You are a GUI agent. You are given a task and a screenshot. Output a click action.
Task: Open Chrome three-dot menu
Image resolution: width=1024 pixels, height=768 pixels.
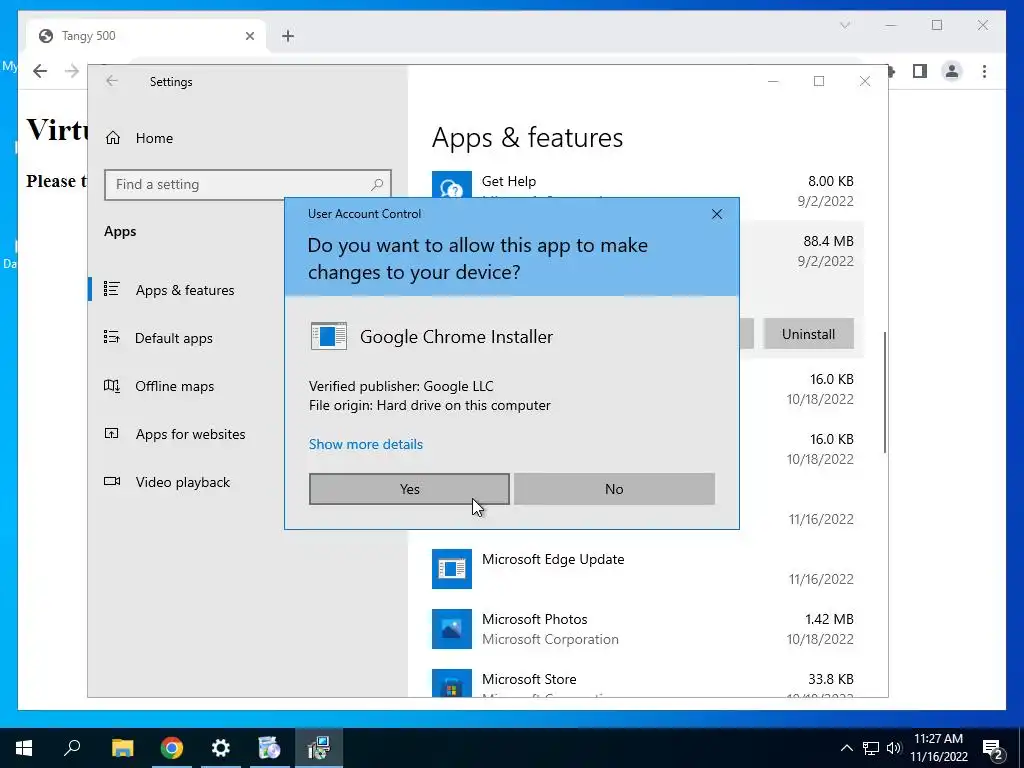[984, 71]
